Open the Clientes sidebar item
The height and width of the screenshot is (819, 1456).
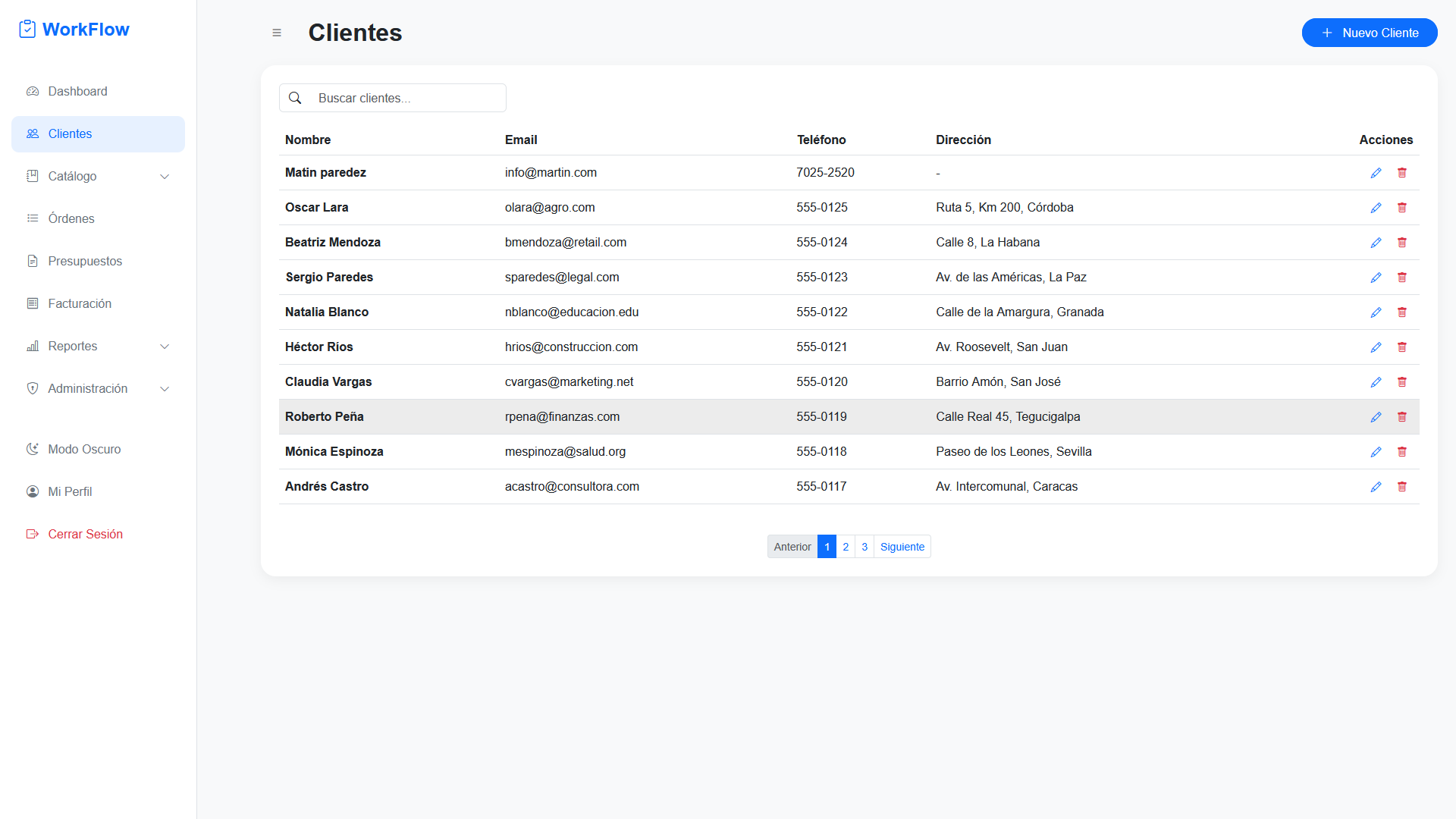(x=98, y=134)
